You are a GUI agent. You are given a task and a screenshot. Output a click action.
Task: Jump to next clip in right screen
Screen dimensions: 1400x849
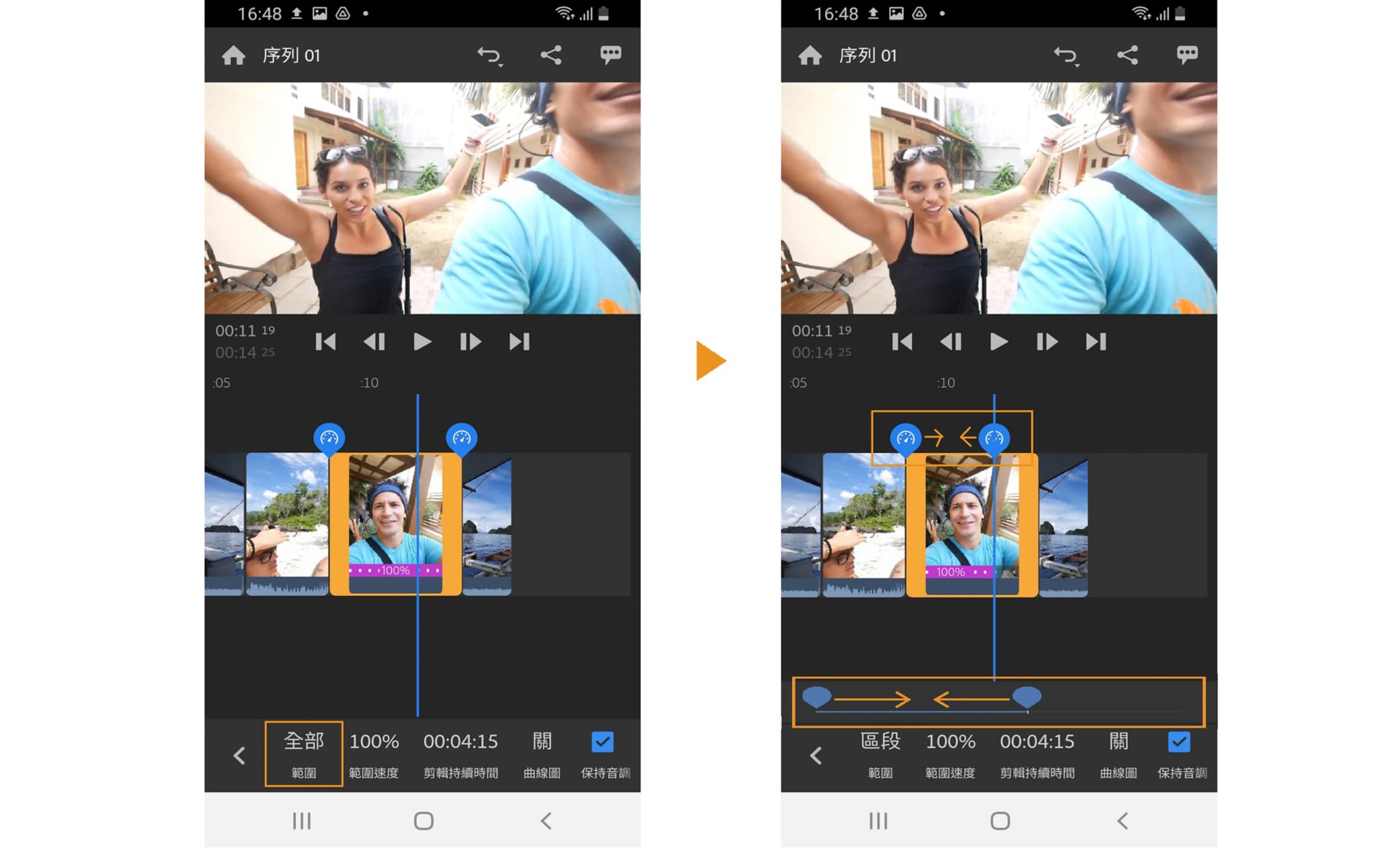click(x=1095, y=341)
